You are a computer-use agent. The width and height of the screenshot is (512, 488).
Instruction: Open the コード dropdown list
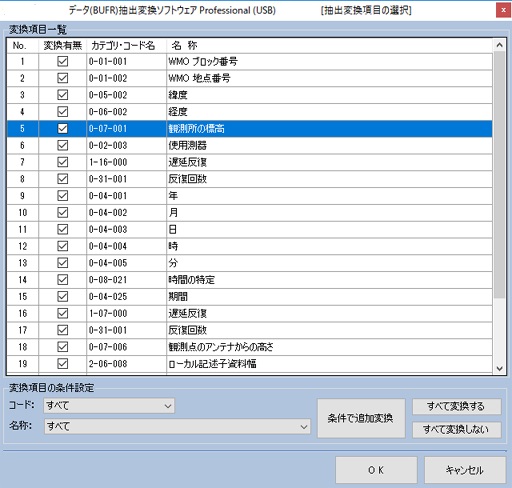(x=109, y=406)
